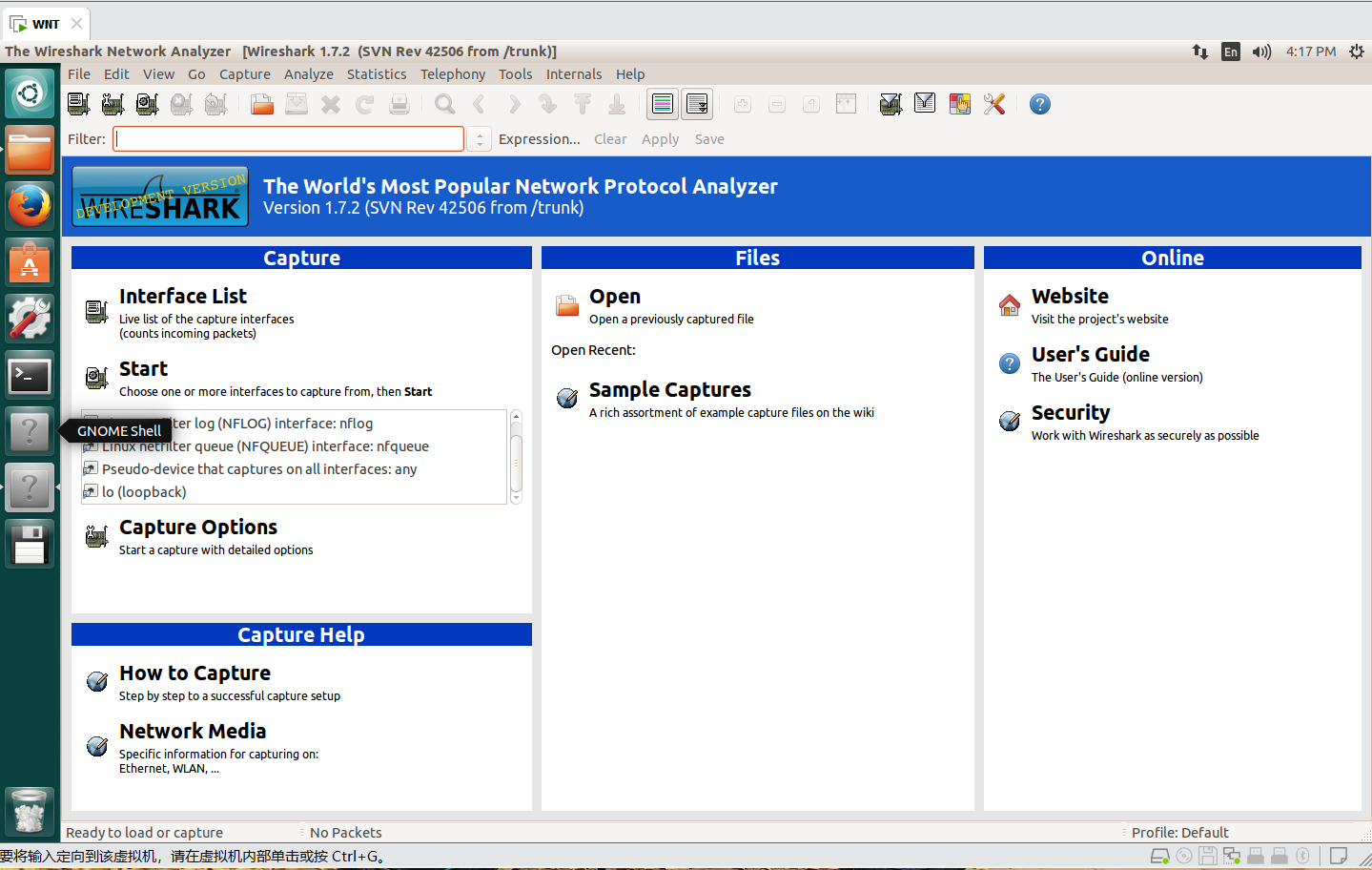The height and width of the screenshot is (870, 1372).
Task: Select the WNT tab
Action: coord(46,24)
